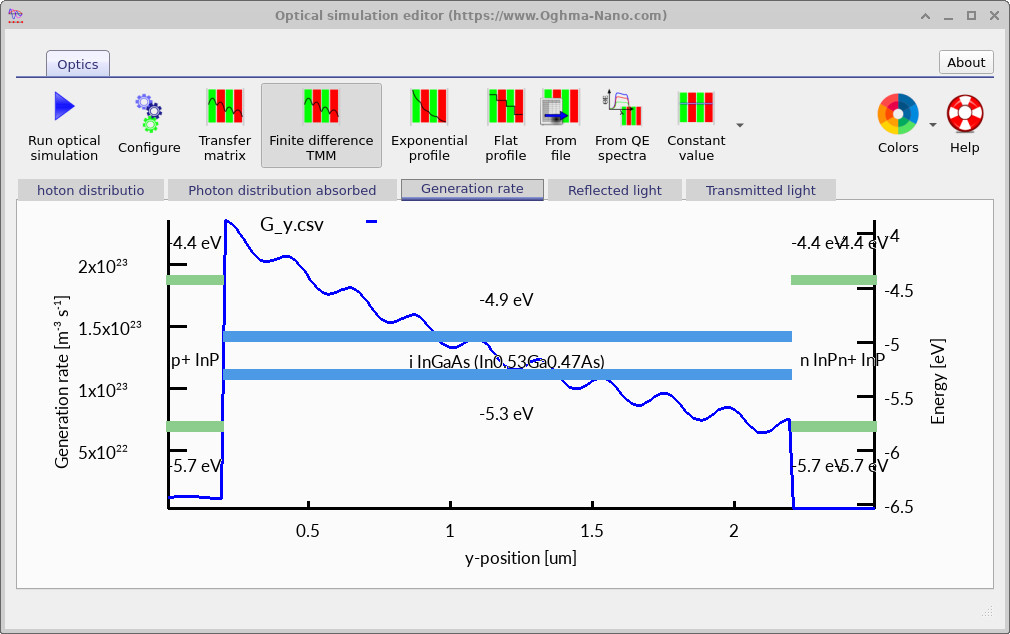Click the p+ InP layer label
Viewport: 1010px width, 634px height.
tap(195, 360)
